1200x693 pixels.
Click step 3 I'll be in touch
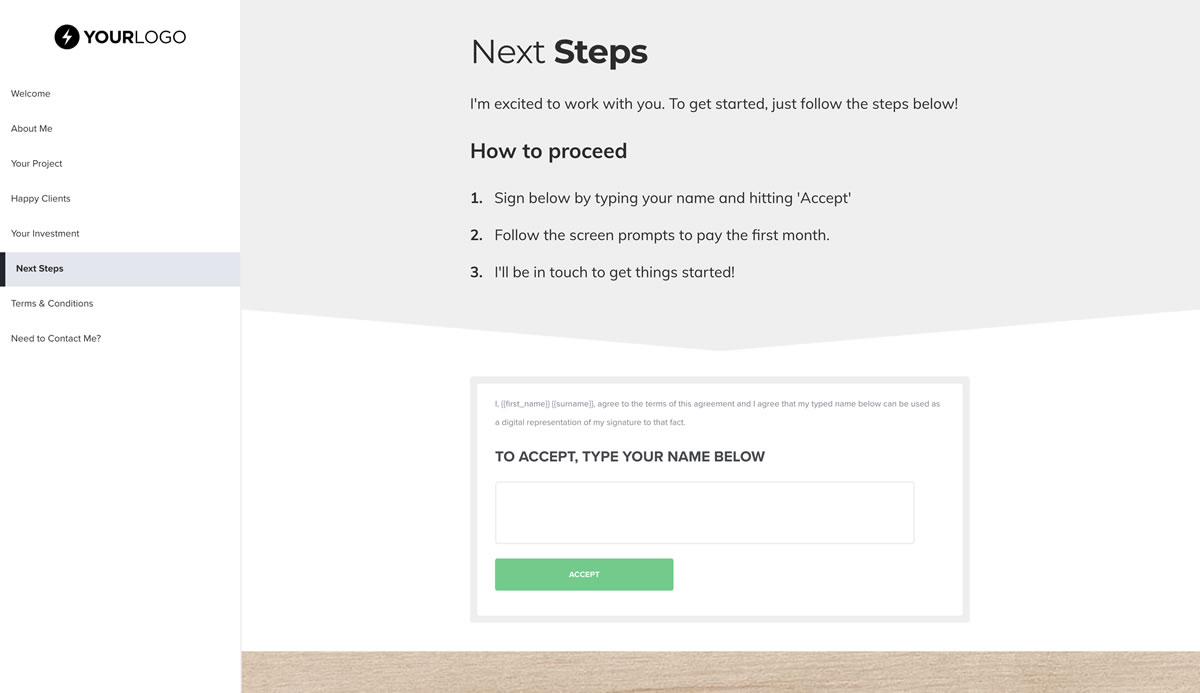click(603, 272)
